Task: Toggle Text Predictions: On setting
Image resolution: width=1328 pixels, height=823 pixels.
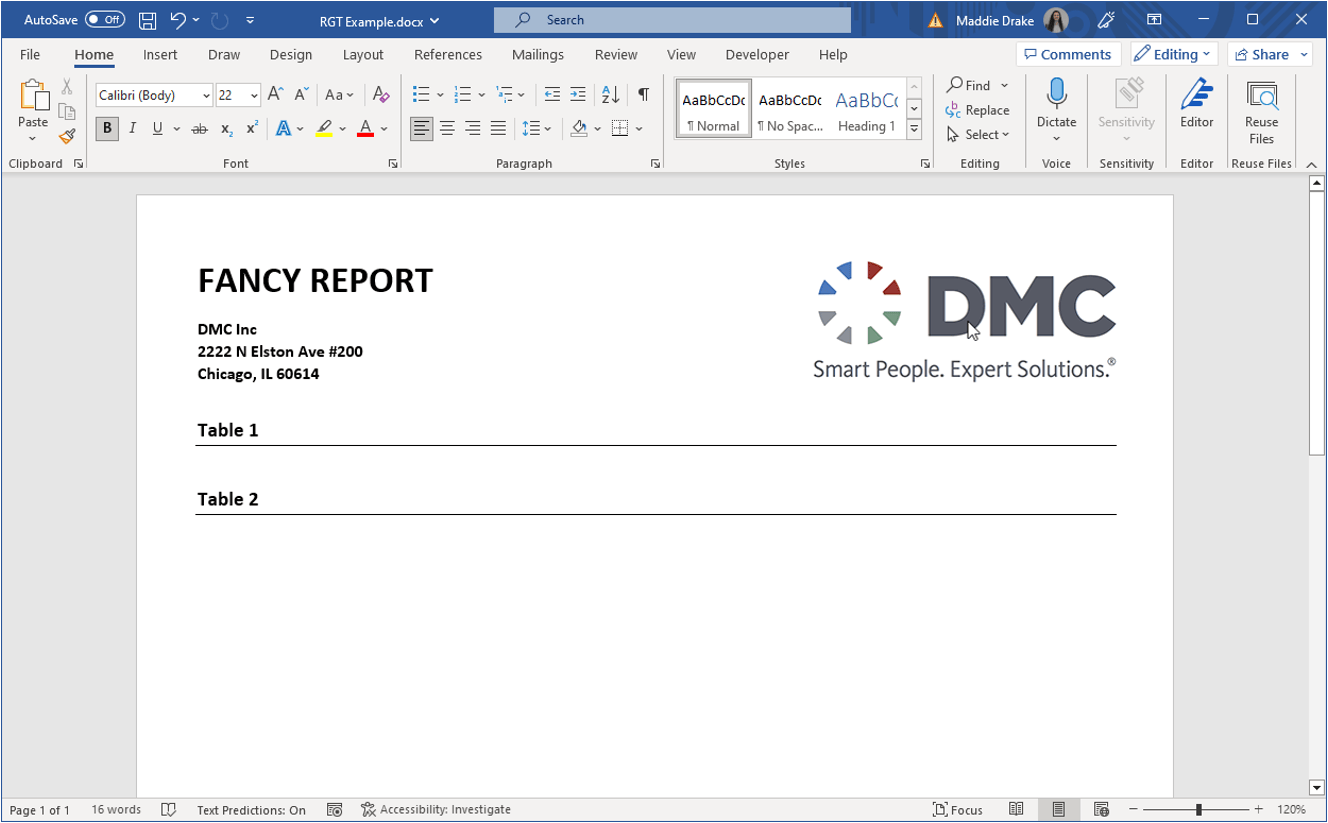Action: tap(251, 810)
